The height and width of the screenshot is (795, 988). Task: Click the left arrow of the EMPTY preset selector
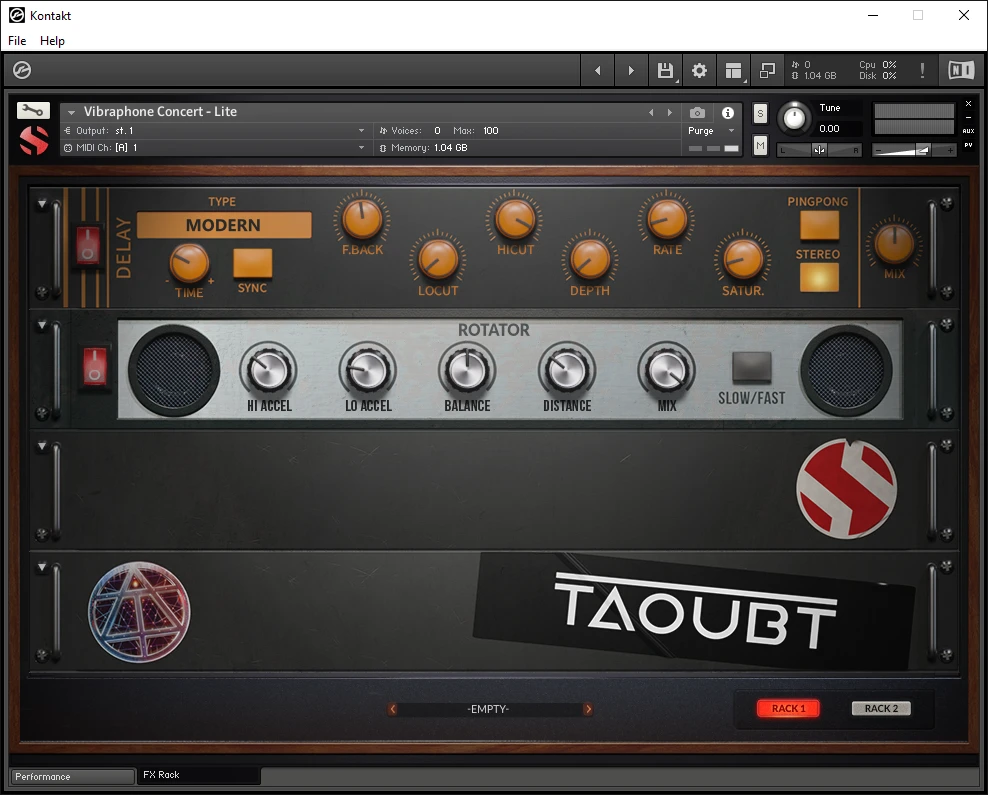click(393, 709)
